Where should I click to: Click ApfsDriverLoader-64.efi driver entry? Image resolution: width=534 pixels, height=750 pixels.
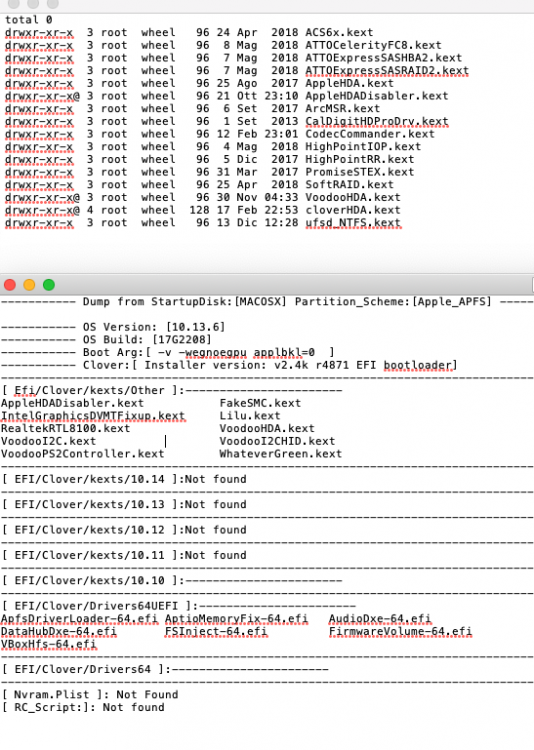(x=79, y=618)
